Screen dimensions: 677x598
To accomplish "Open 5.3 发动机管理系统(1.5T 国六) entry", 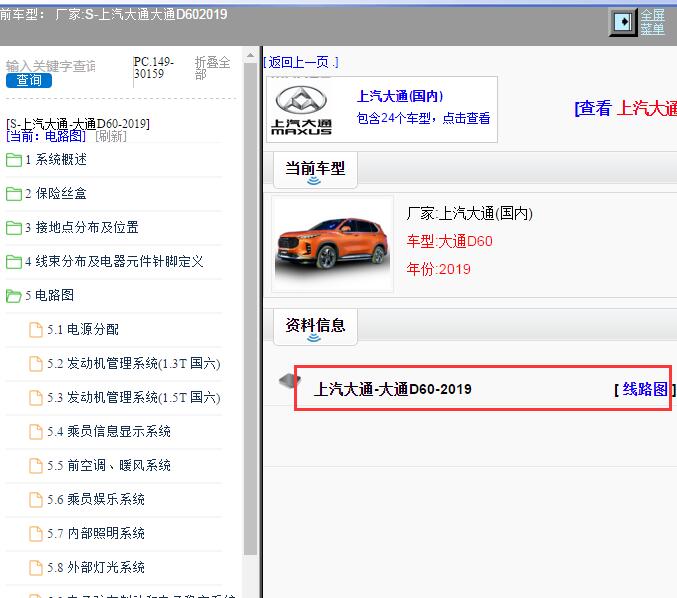I will [x=134, y=398].
